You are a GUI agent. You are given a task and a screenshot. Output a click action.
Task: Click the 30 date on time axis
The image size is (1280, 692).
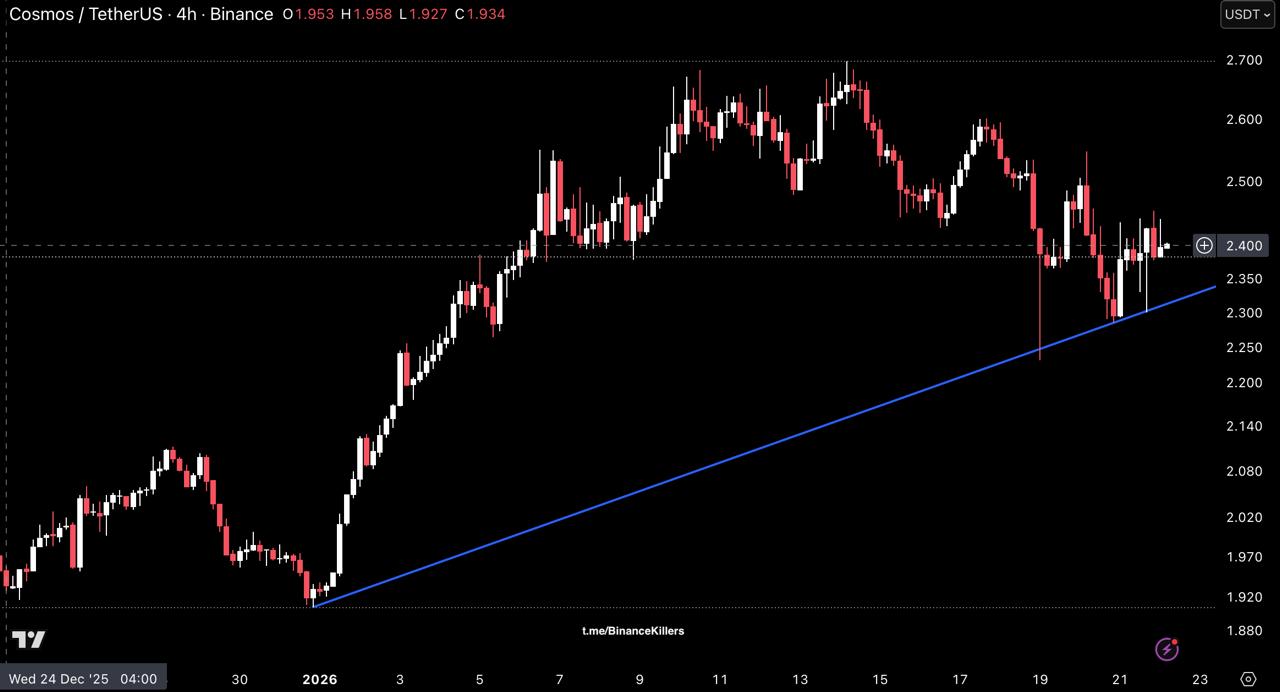pos(240,679)
